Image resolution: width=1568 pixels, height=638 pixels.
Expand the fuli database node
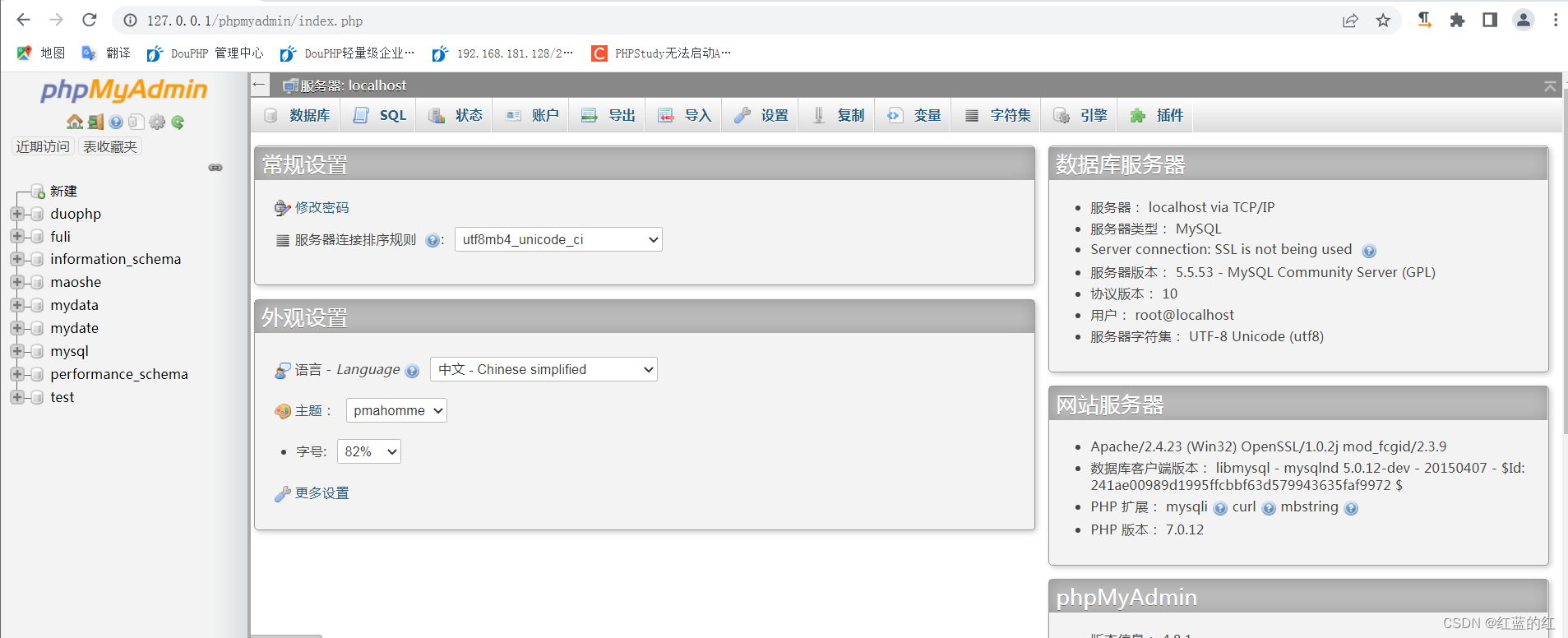coord(16,236)
